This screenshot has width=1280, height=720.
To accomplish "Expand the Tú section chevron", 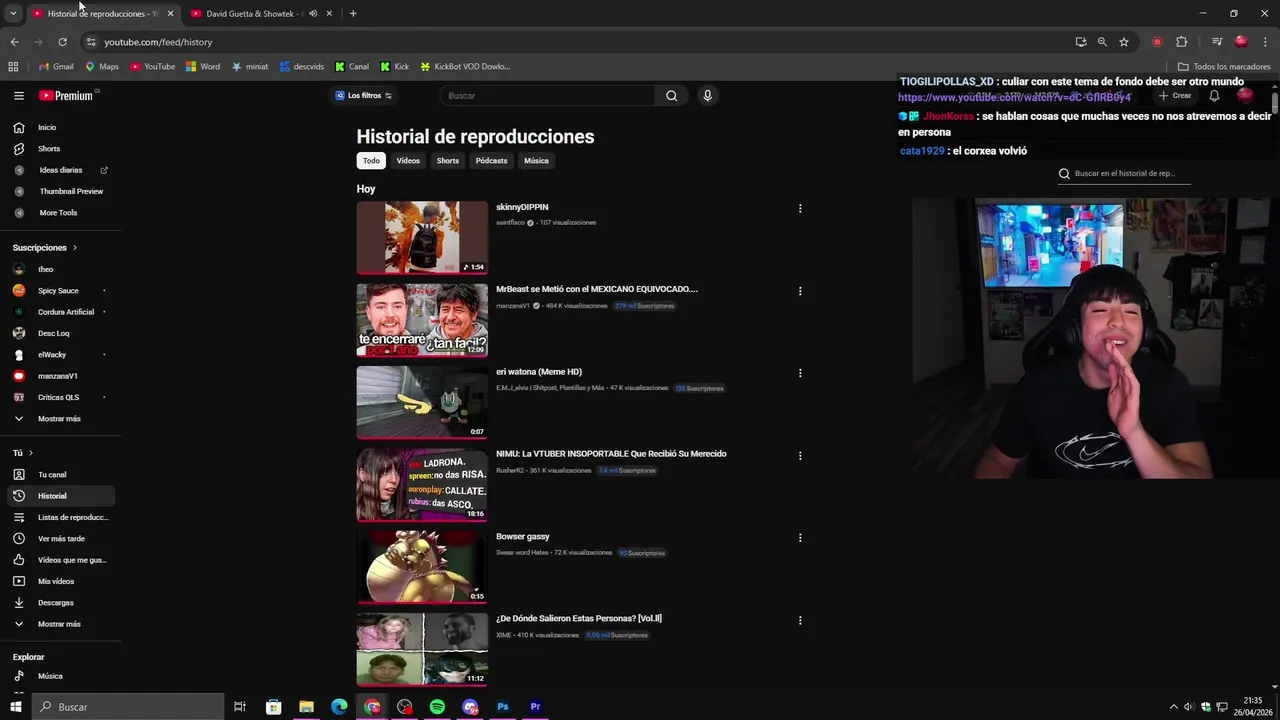I will click(30, 453).
